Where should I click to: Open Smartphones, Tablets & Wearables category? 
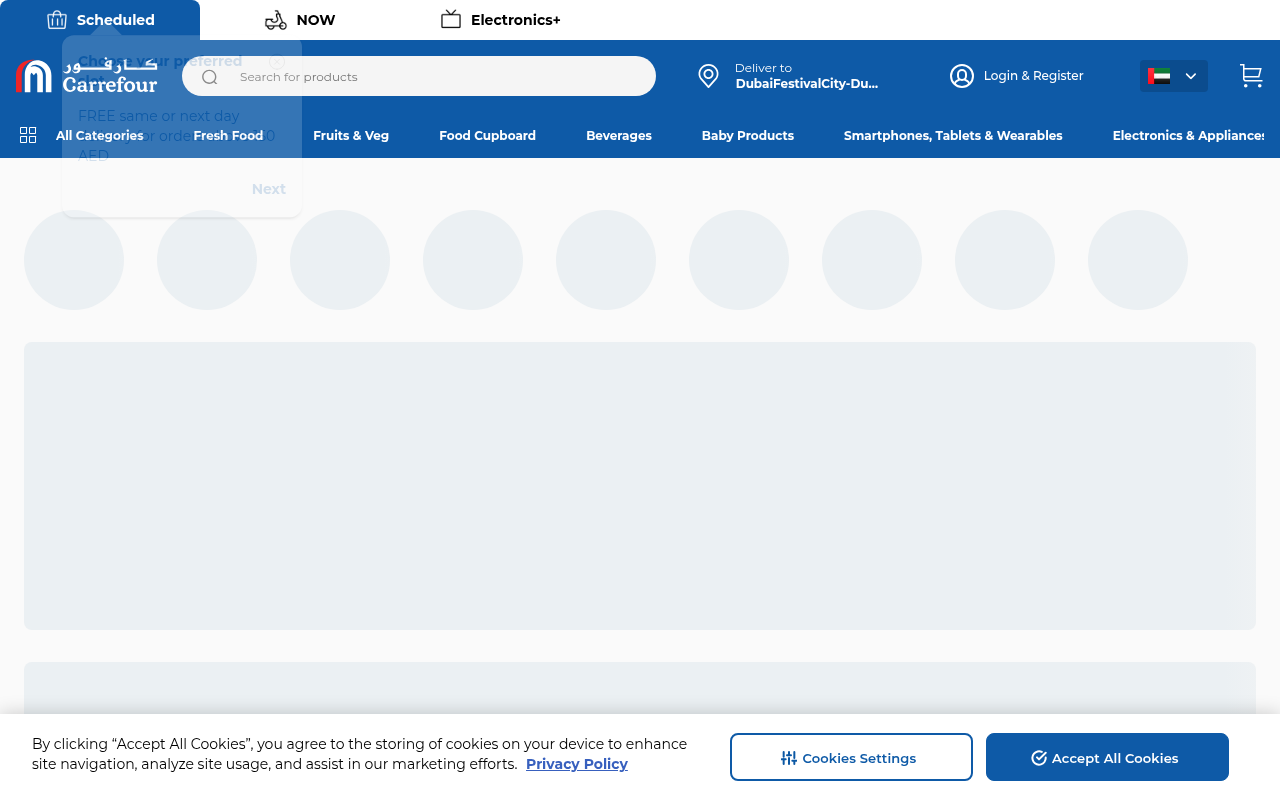953,136
